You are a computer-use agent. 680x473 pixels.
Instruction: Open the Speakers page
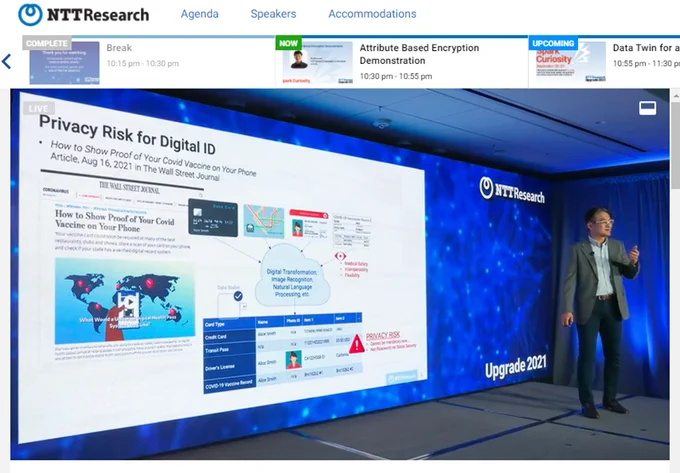pos(273,14)
